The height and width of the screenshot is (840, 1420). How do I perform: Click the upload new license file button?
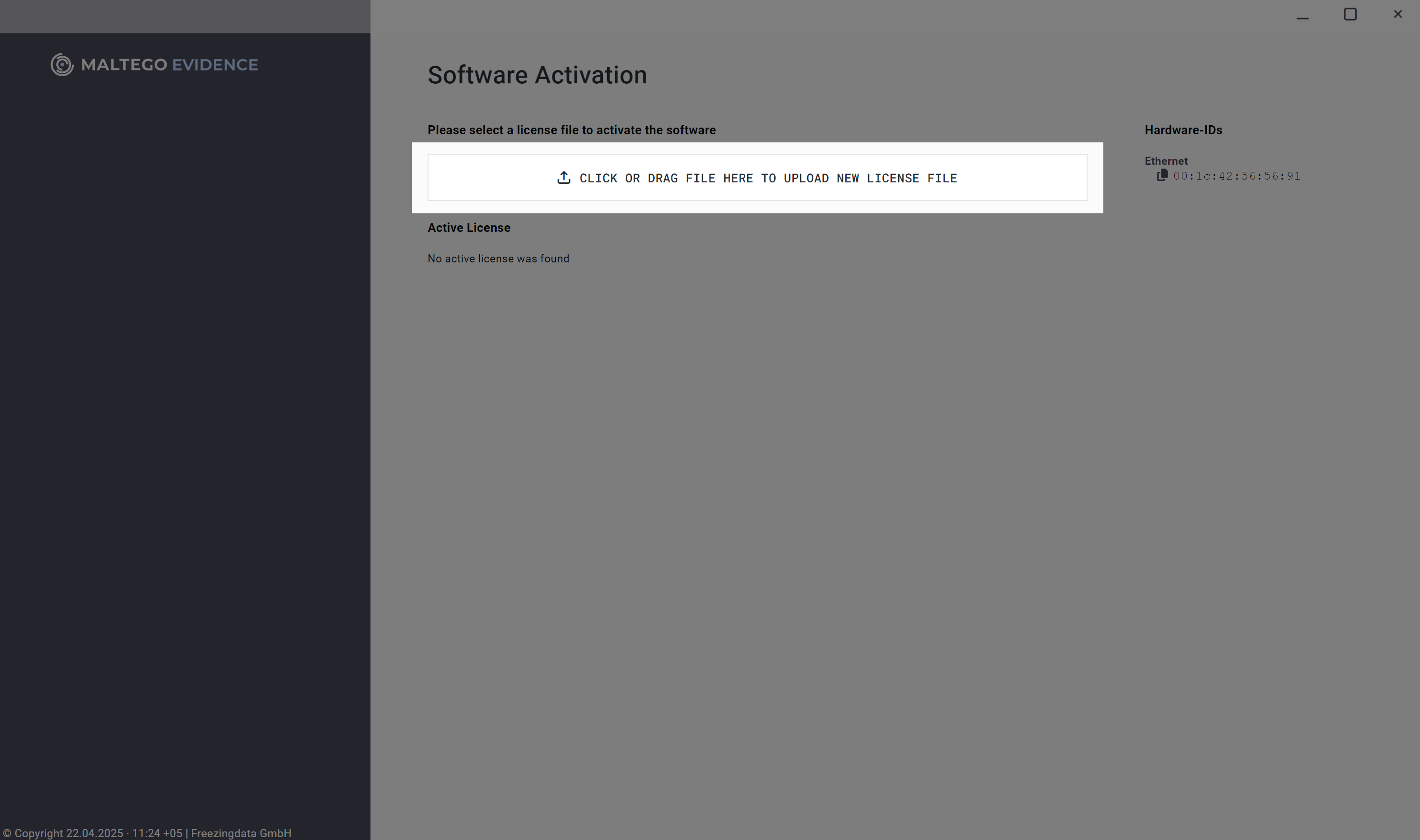pyautogui.click(x=757, y=178)
